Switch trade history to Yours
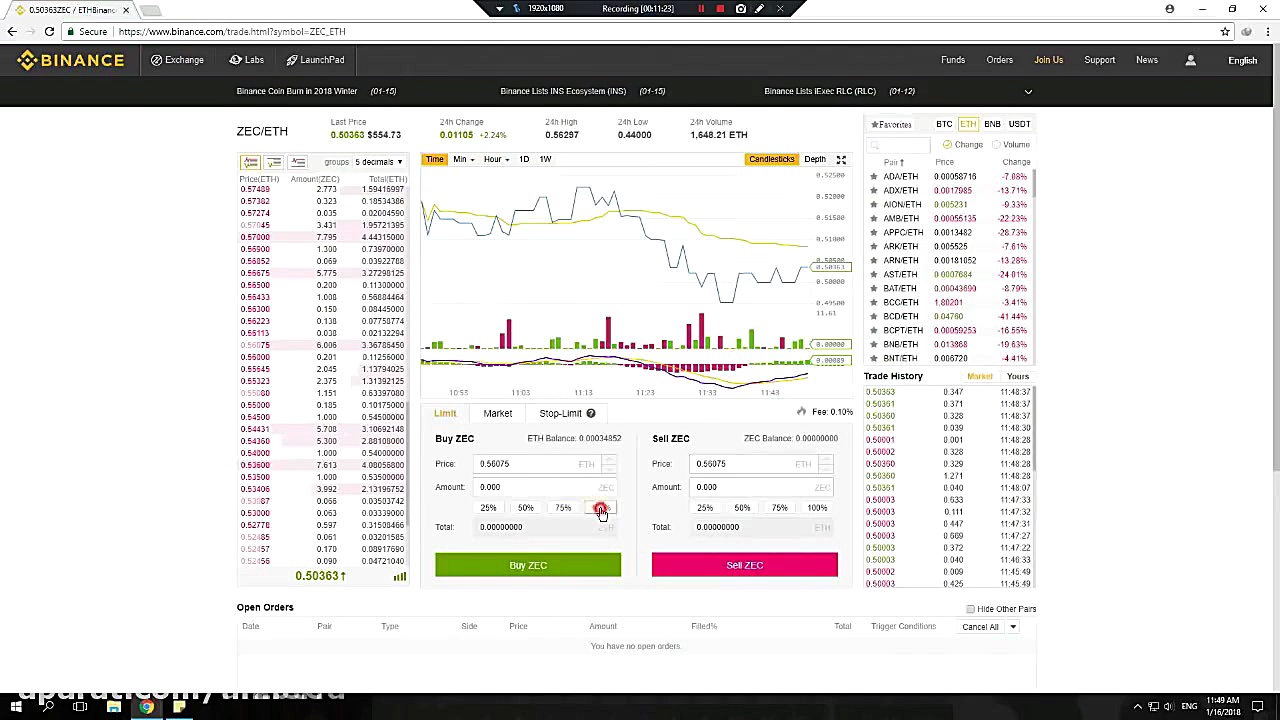The height and width of the screenshot is (720, 1280). coord(1017,376)
